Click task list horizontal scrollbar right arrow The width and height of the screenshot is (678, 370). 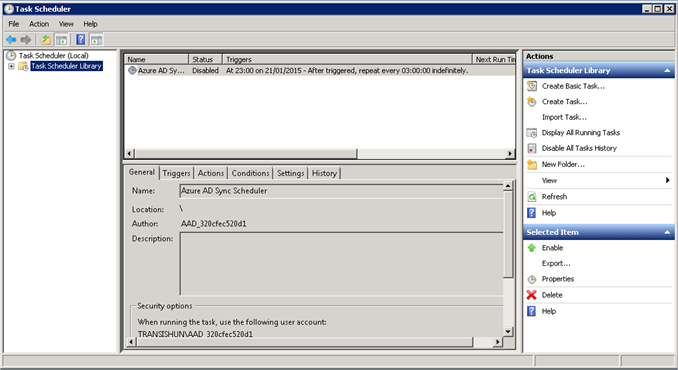[510, 153]
